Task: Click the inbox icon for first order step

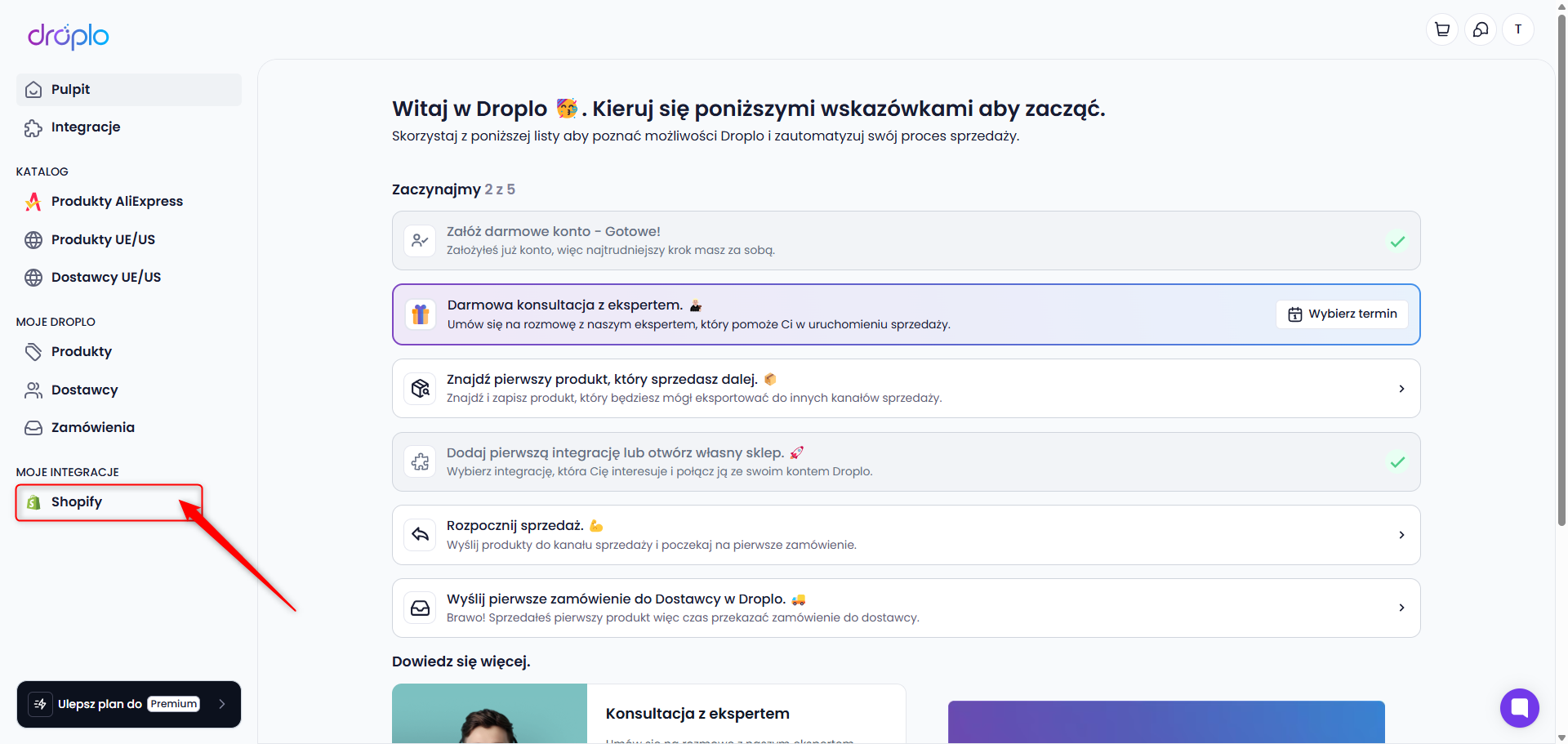Action: click(x=421, y=608)
